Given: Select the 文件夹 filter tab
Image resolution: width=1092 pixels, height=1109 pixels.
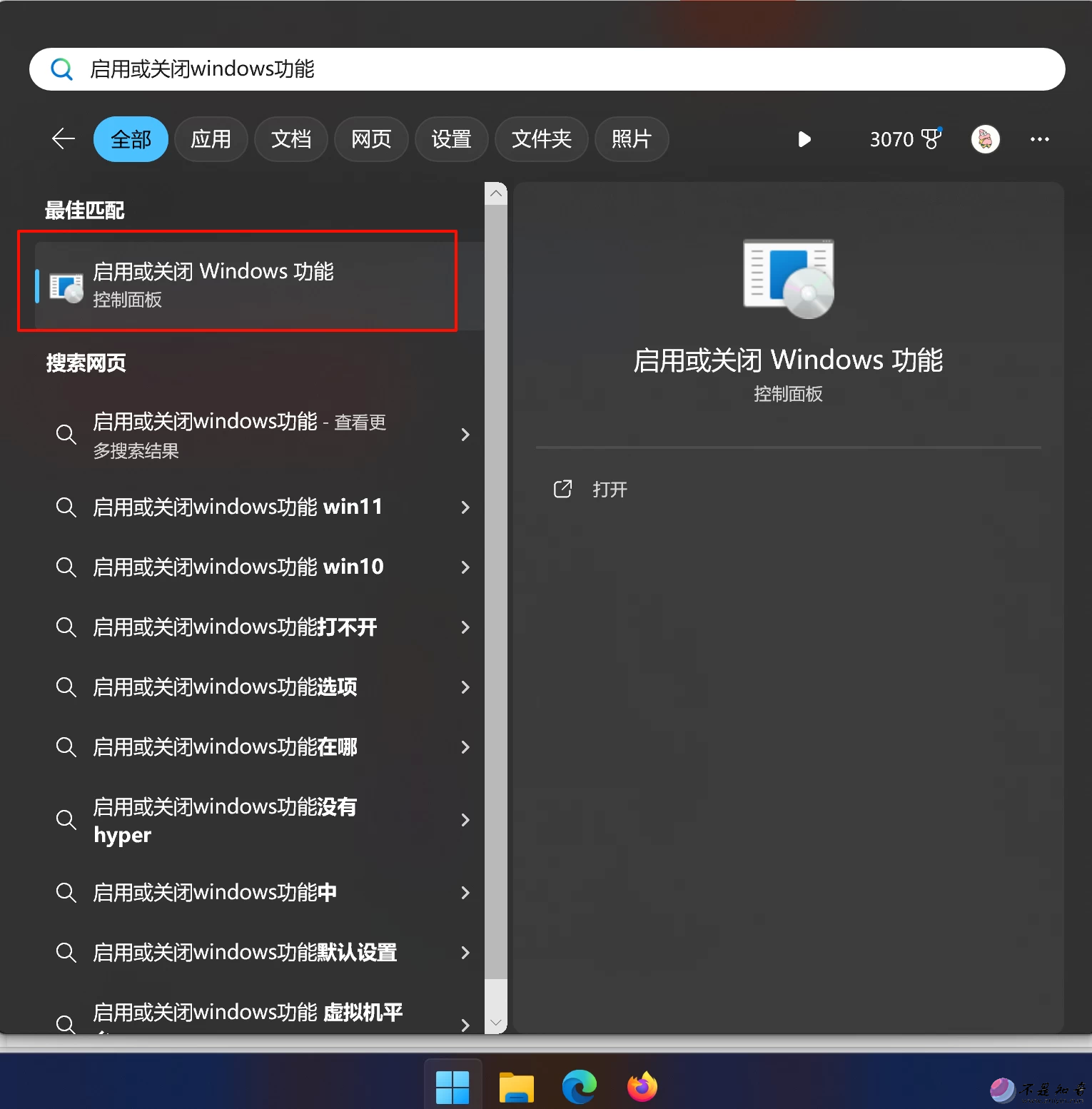Looking at the screenshot, I should click(541, 139).
